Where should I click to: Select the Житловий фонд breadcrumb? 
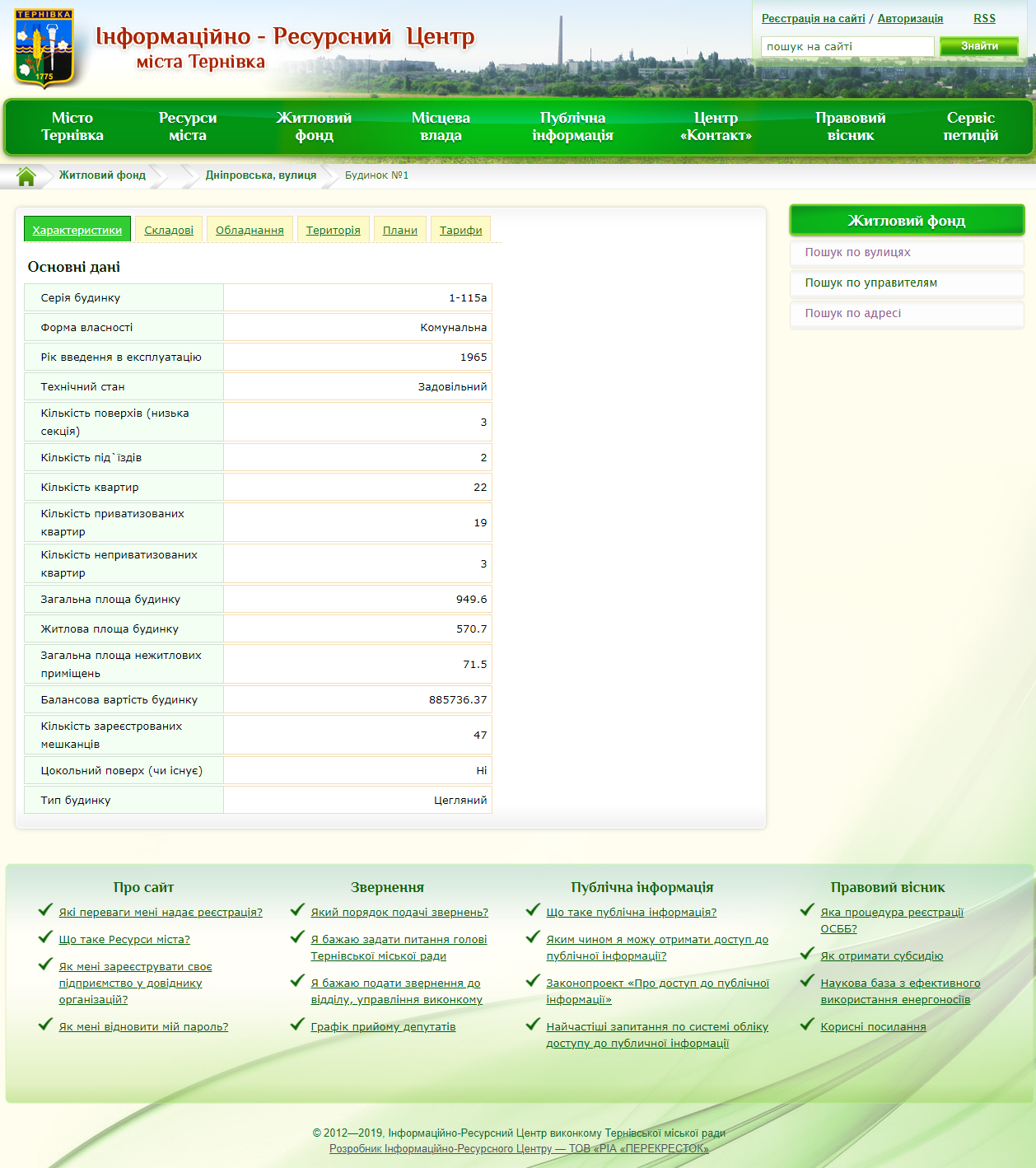click(102, 175)
